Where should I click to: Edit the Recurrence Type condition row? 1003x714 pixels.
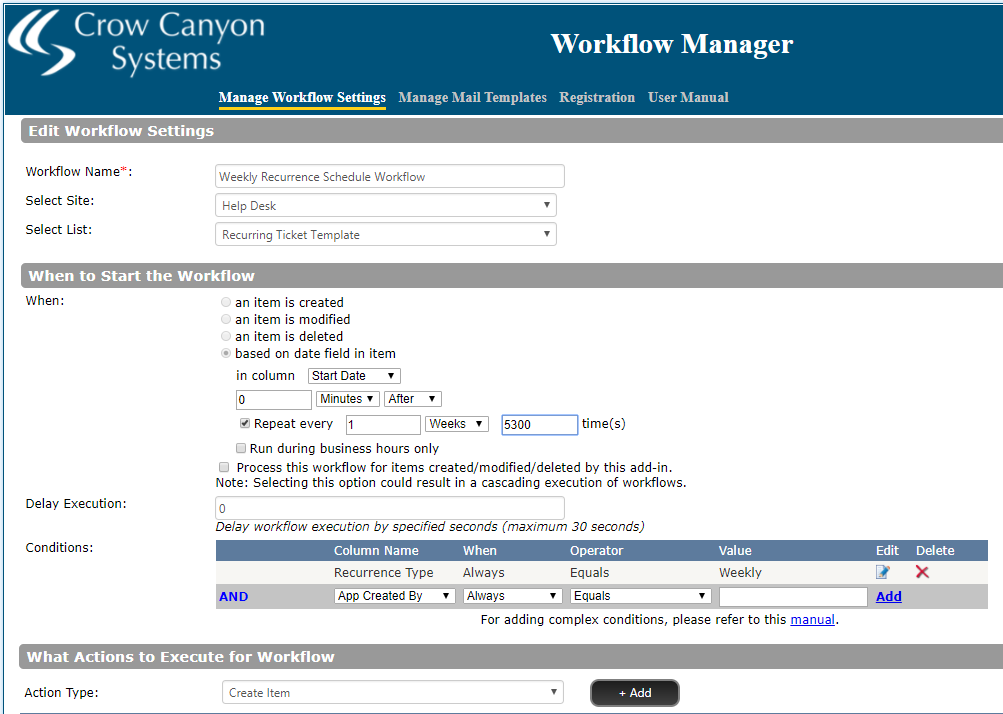(883, 572)
